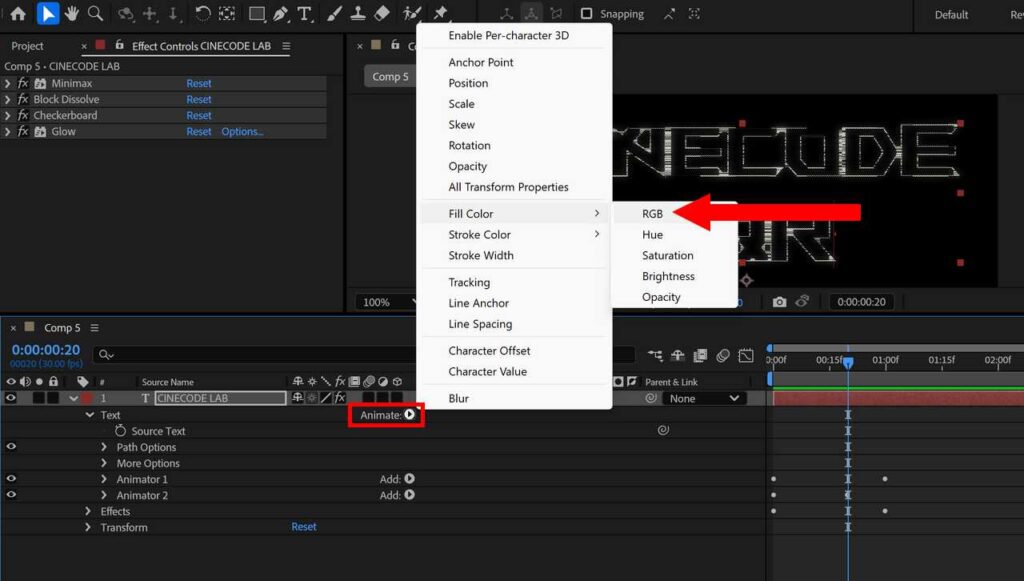
Task: Click the Source Text stopwatch
Action: pos(120,431)
